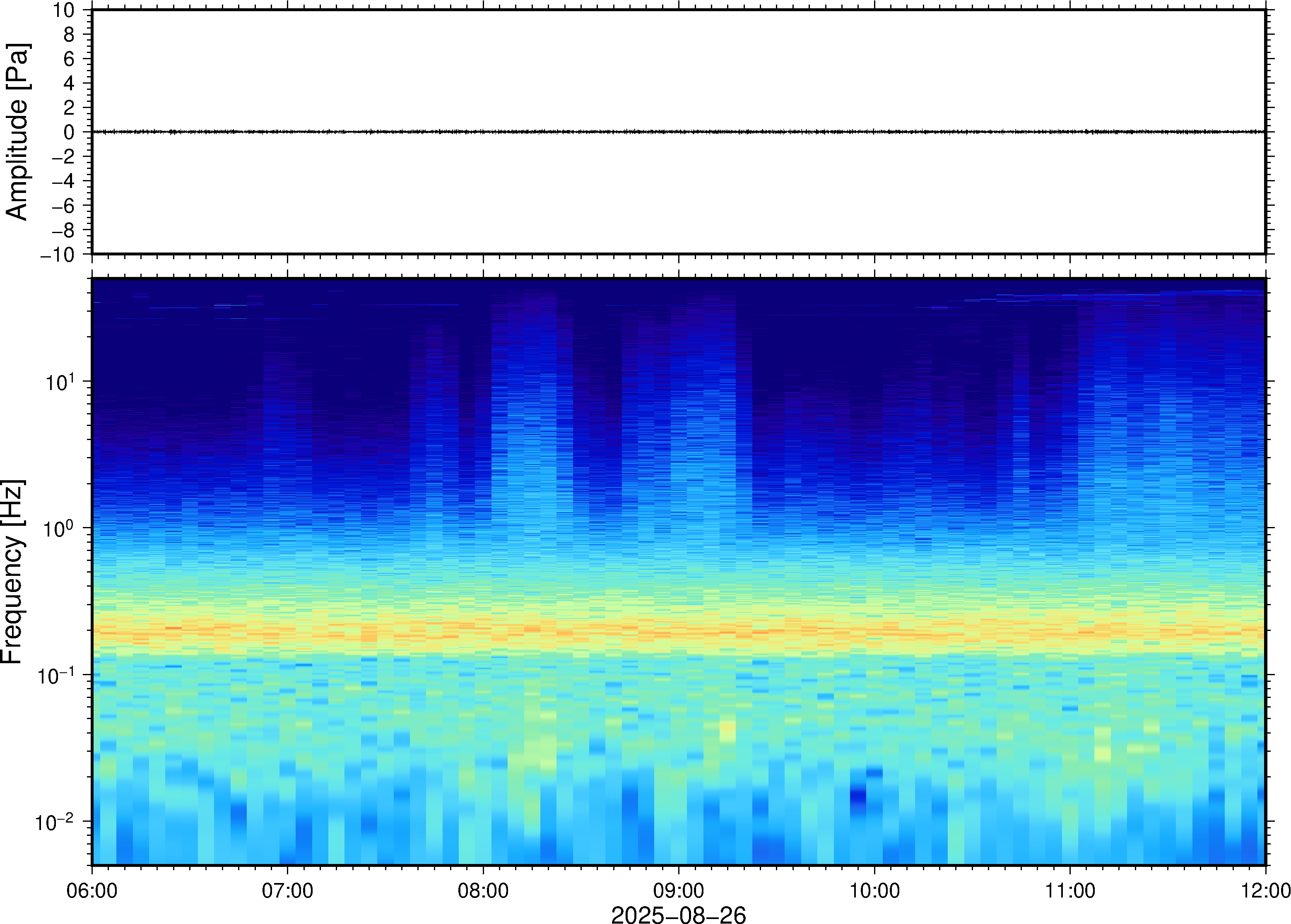Screen dimensions: 1291x924
Task: Click the amplitude tick label 0
Action: (70, 132)
